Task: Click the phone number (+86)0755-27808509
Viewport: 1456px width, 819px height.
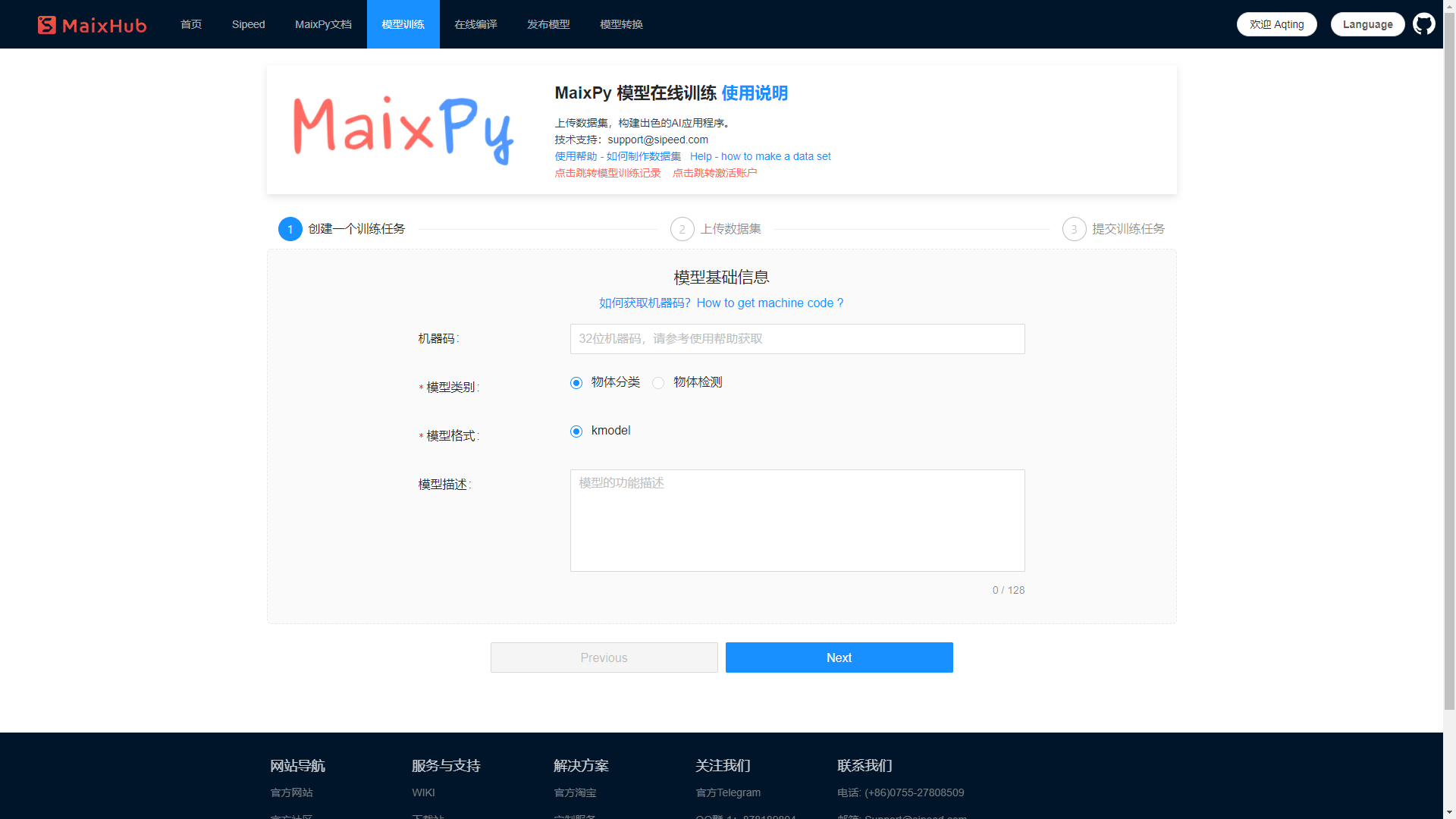Action: tap(915, 792)
